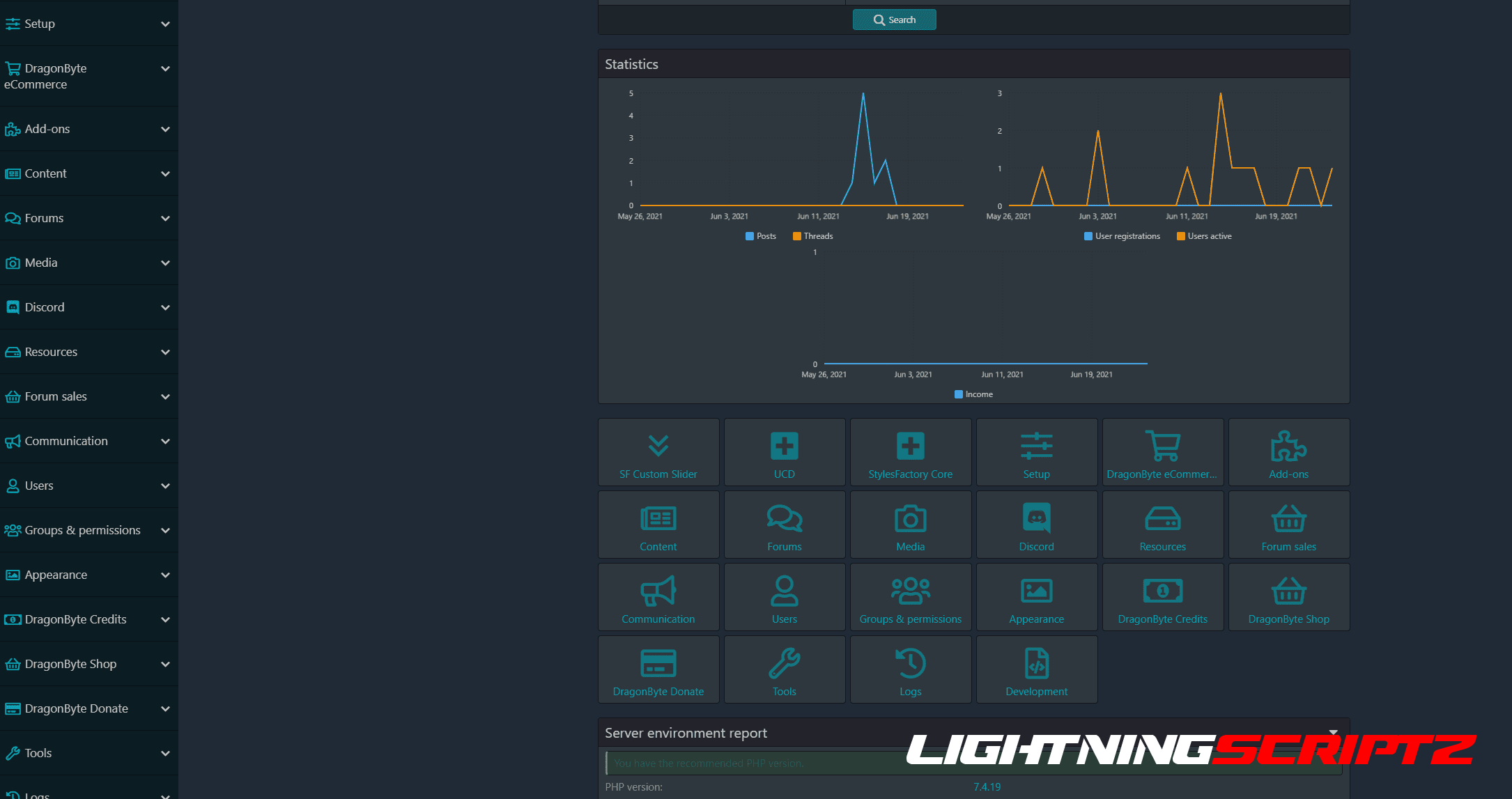
Task: Expand the Setup sidebar section
Action: pyautogui.click(x=165, y=24)
